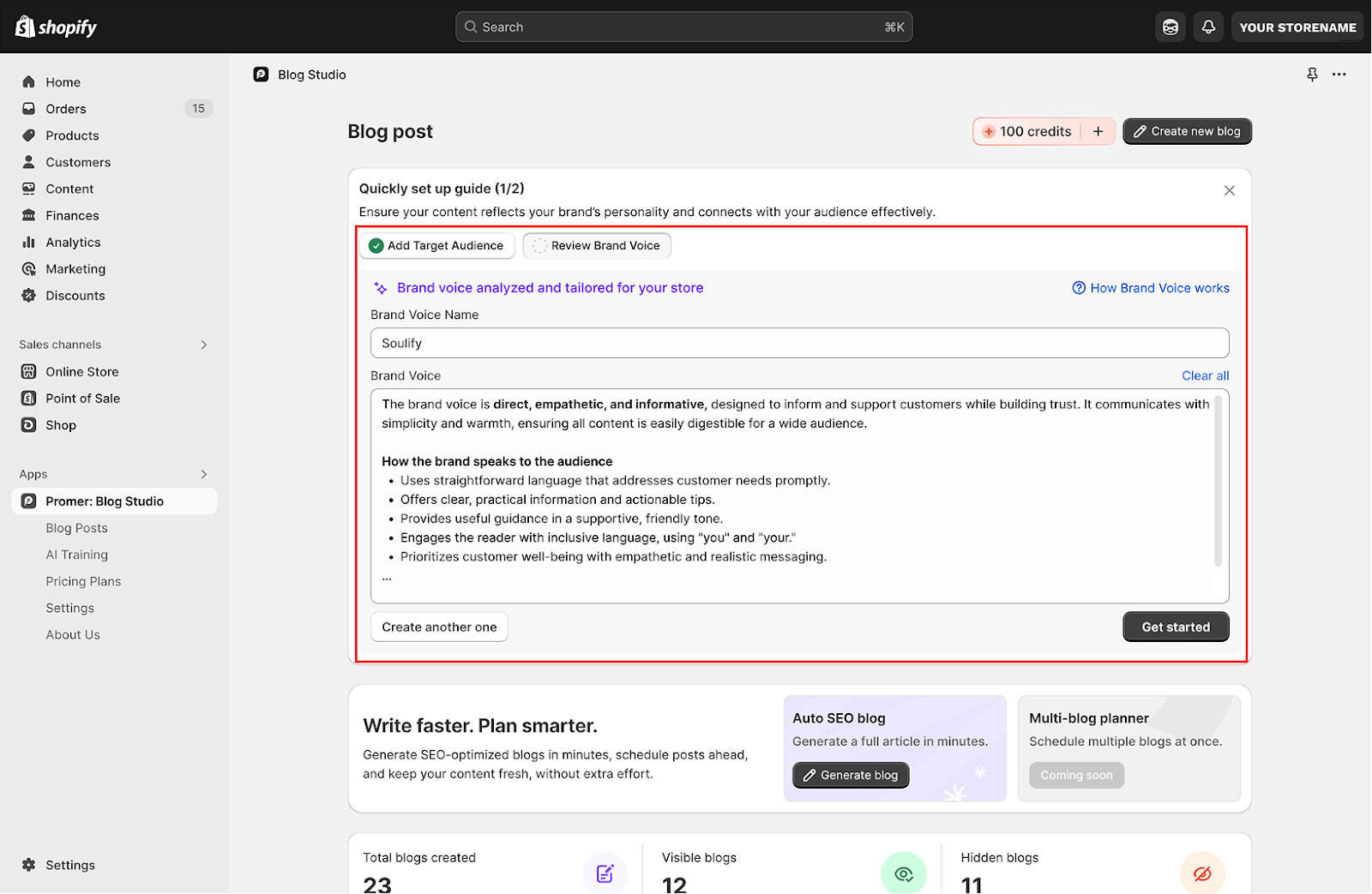Click the sparkle icon beside Brand voice analyzed
Viewport: 1372px width, 894px height.
click(x=381, y=289)
